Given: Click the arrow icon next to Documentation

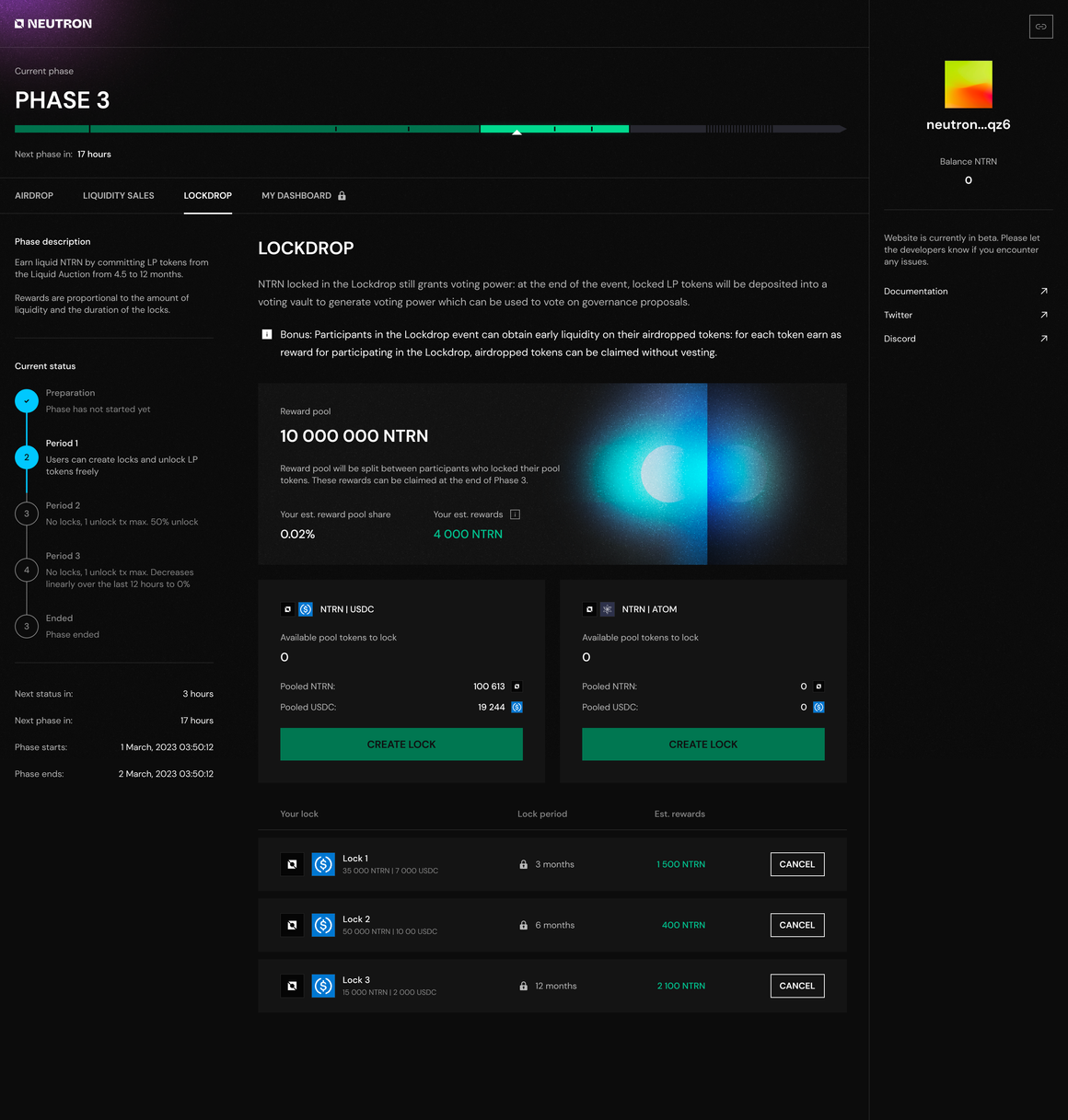Looking at the screenshot, I should click(x=1043, y=292).
